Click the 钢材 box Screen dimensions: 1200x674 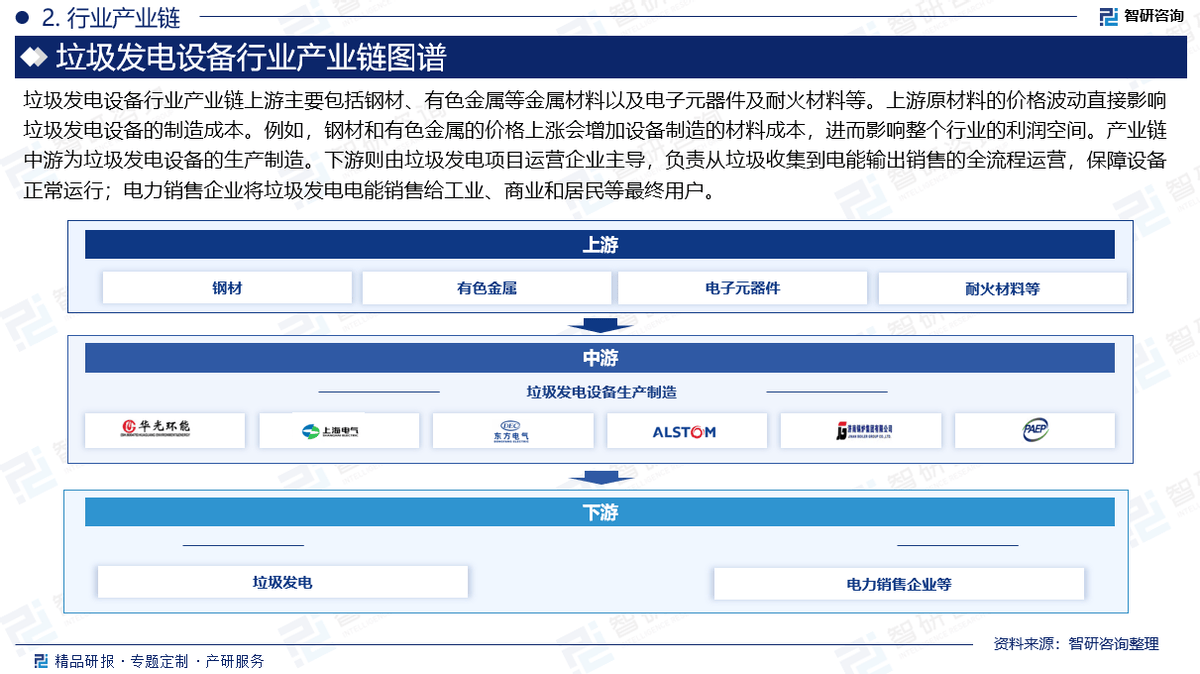227,288
